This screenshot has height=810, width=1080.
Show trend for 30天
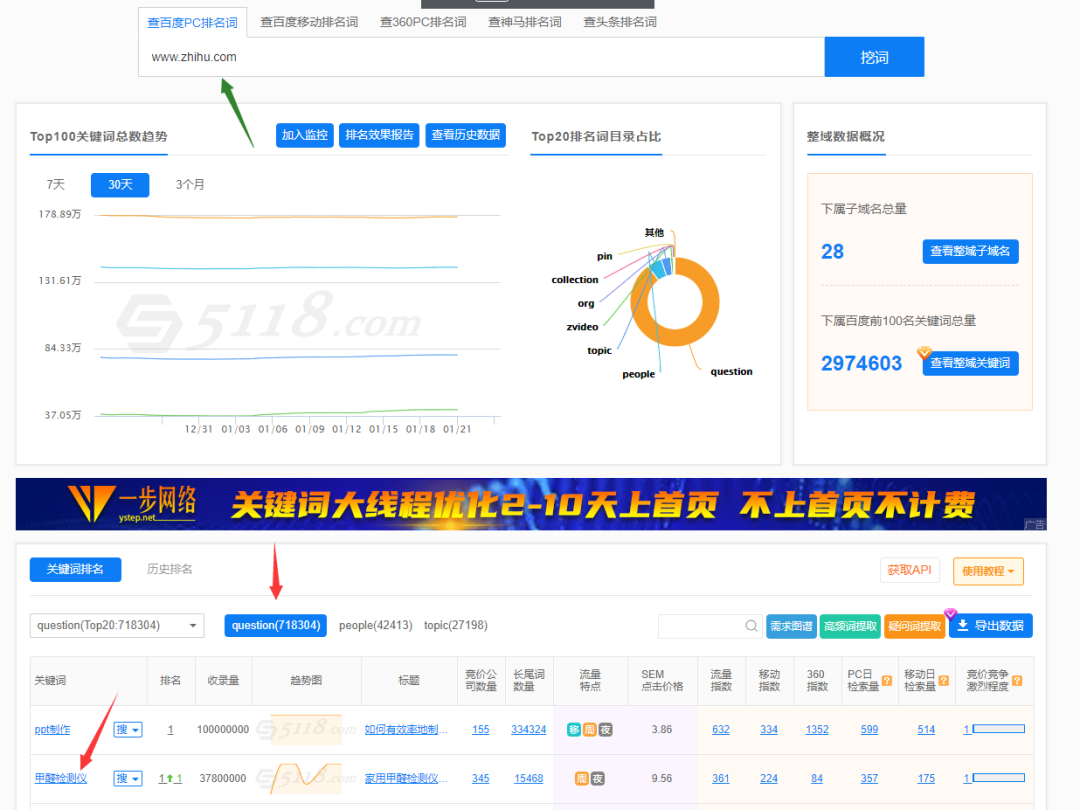(x=120, y=185)
